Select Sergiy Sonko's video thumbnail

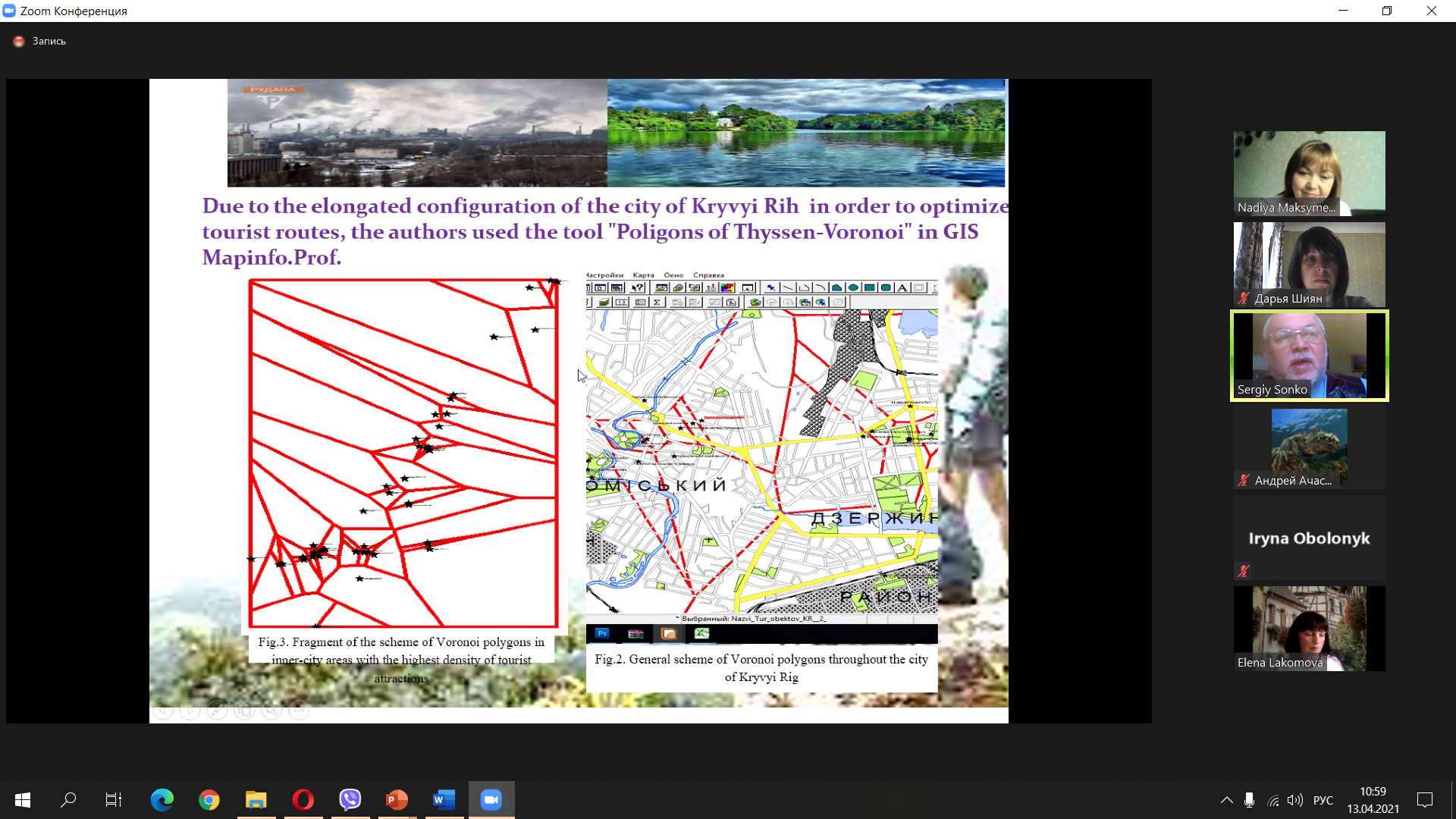tap(1309, 355)
